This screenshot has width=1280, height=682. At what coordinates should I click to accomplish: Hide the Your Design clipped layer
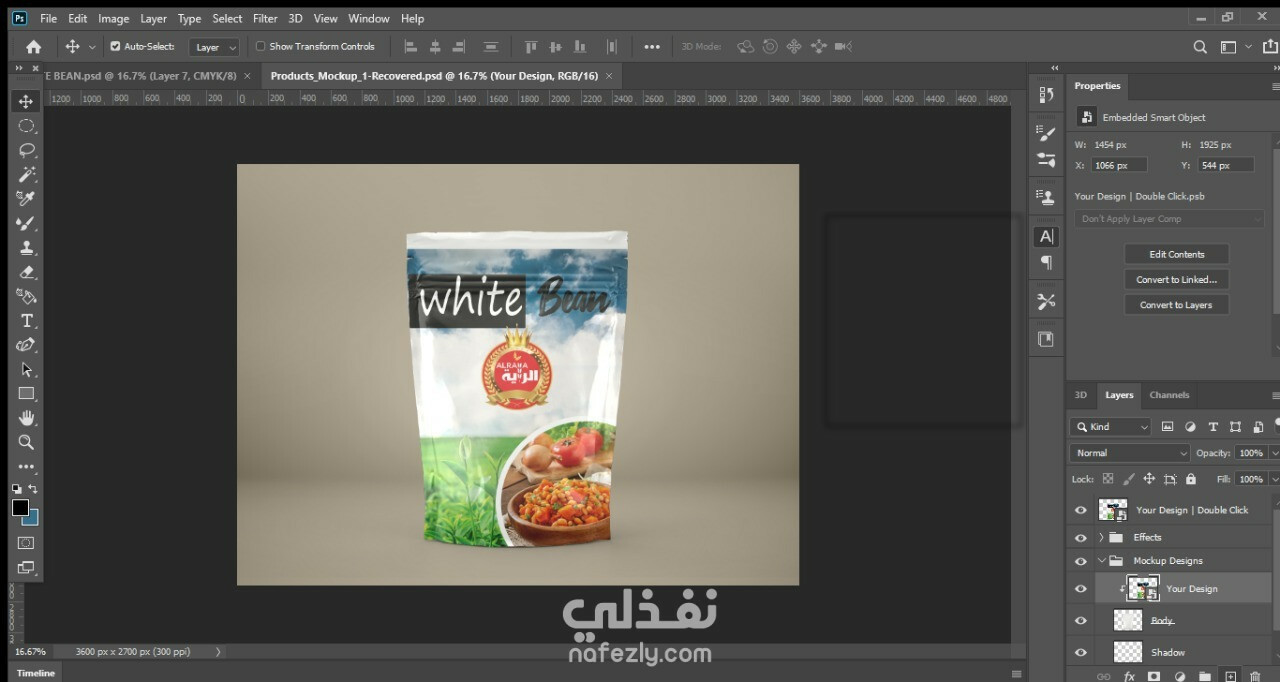click(x=1080, y=589)
